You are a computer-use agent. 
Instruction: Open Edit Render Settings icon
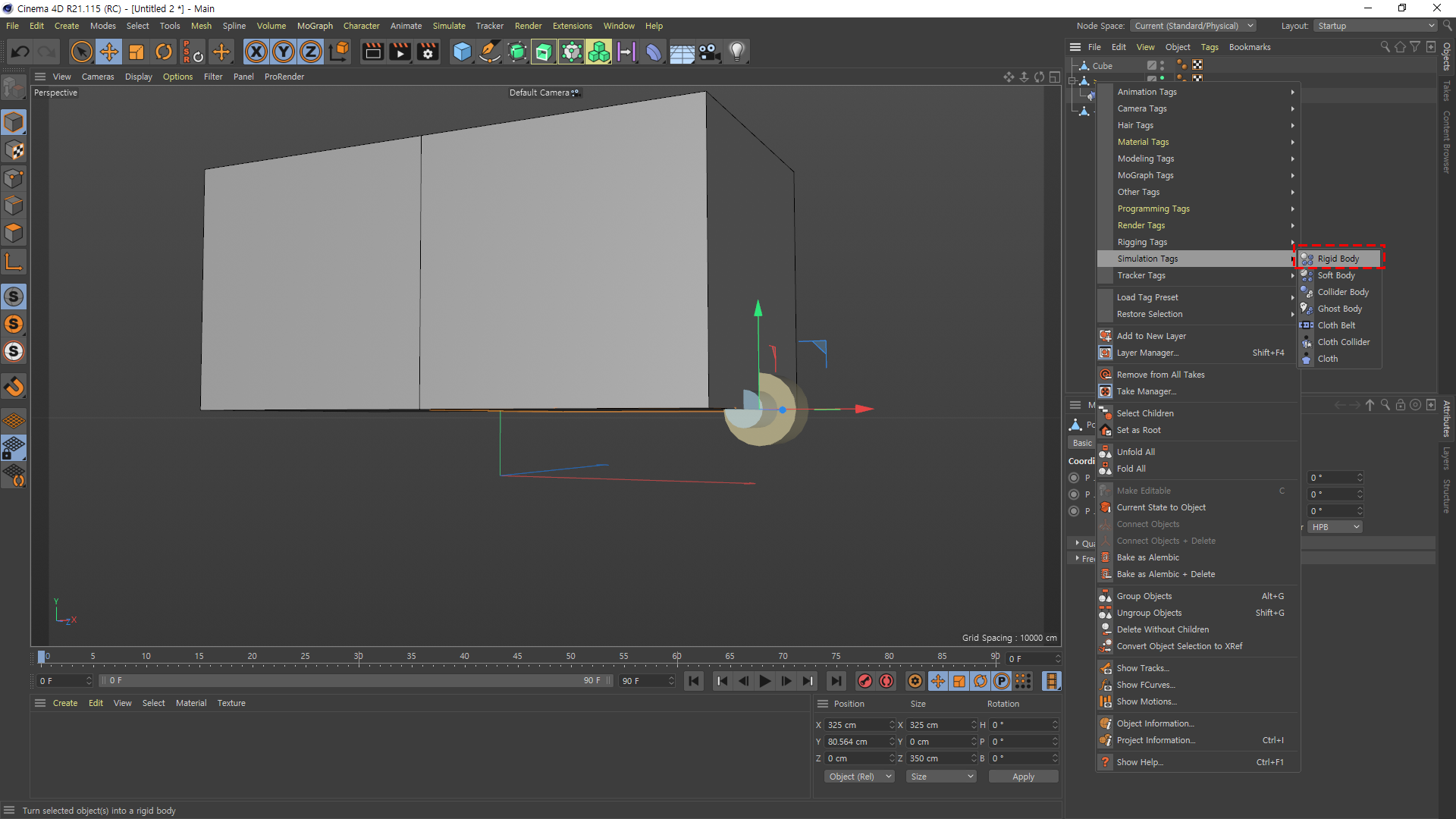click(428, 52)
